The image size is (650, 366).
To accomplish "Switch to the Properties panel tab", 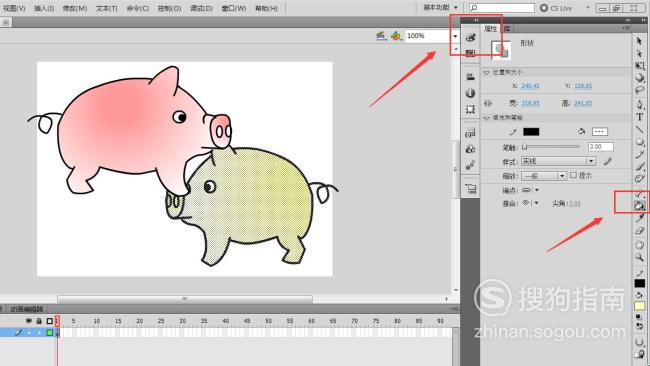I will pos(490,29).
